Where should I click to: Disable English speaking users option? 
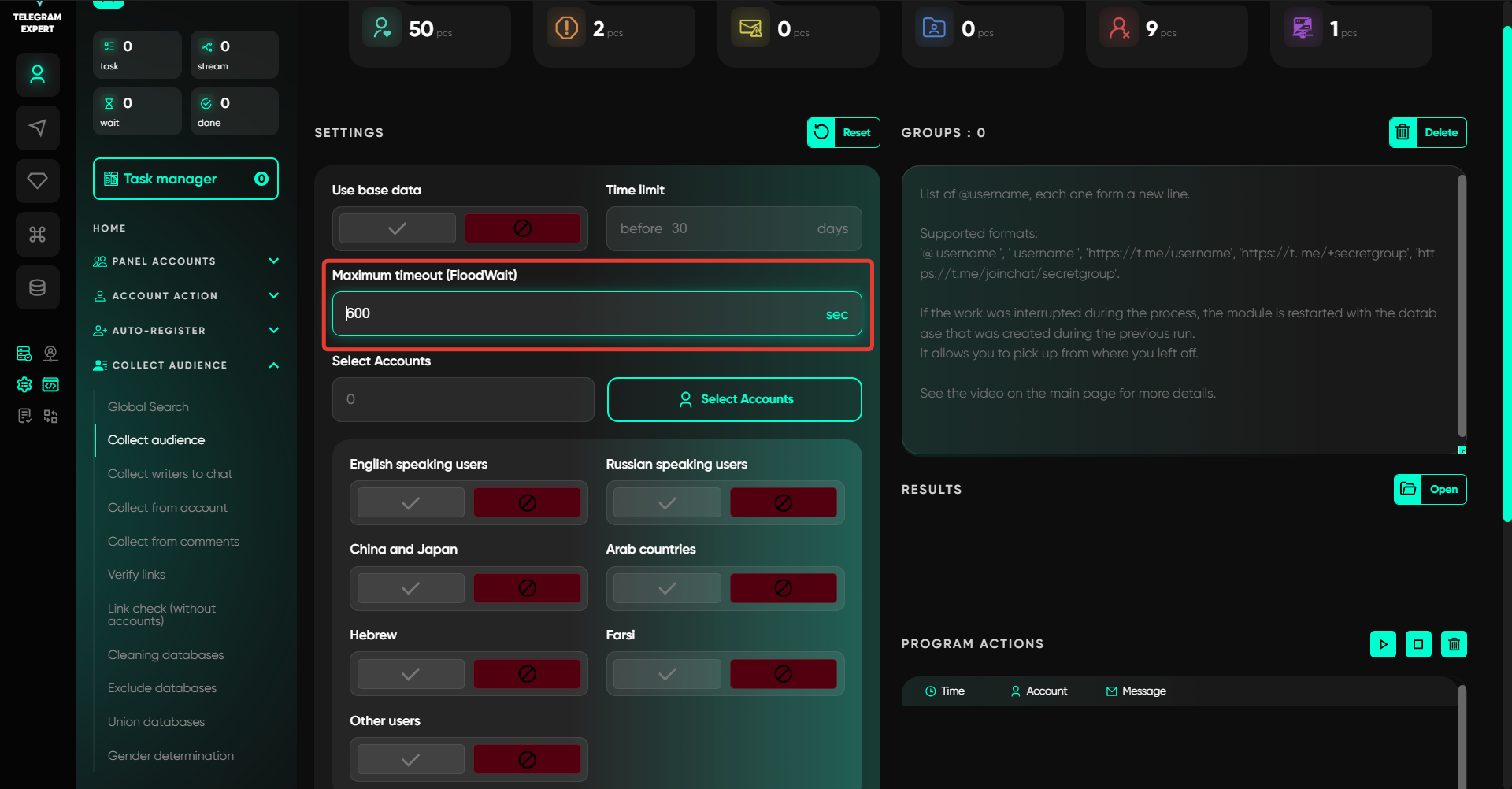[x=527, y=503]
